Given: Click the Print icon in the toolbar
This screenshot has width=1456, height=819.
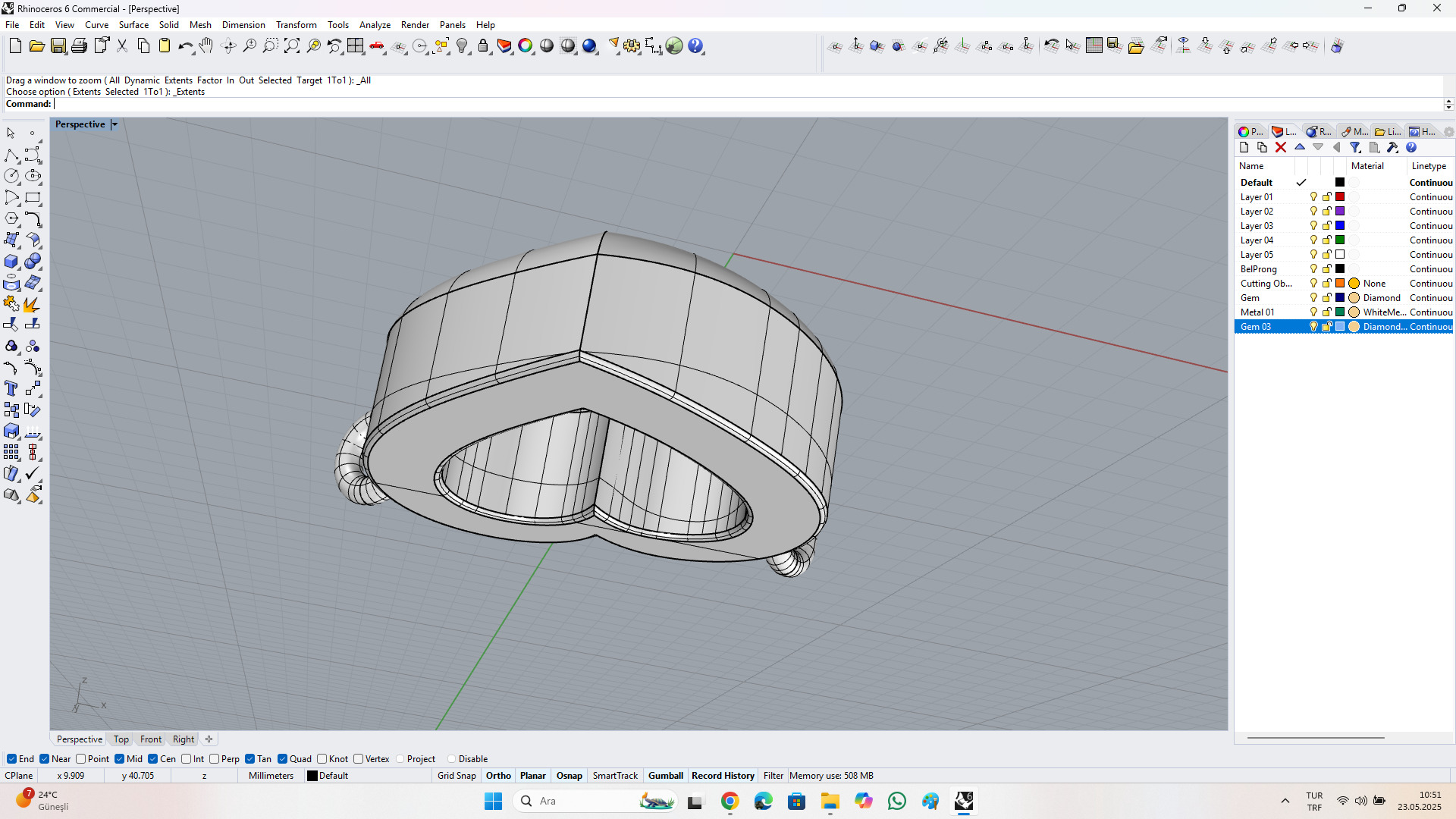Looking at the screenshot, I should pyautogui.click(x=79, y=46).
